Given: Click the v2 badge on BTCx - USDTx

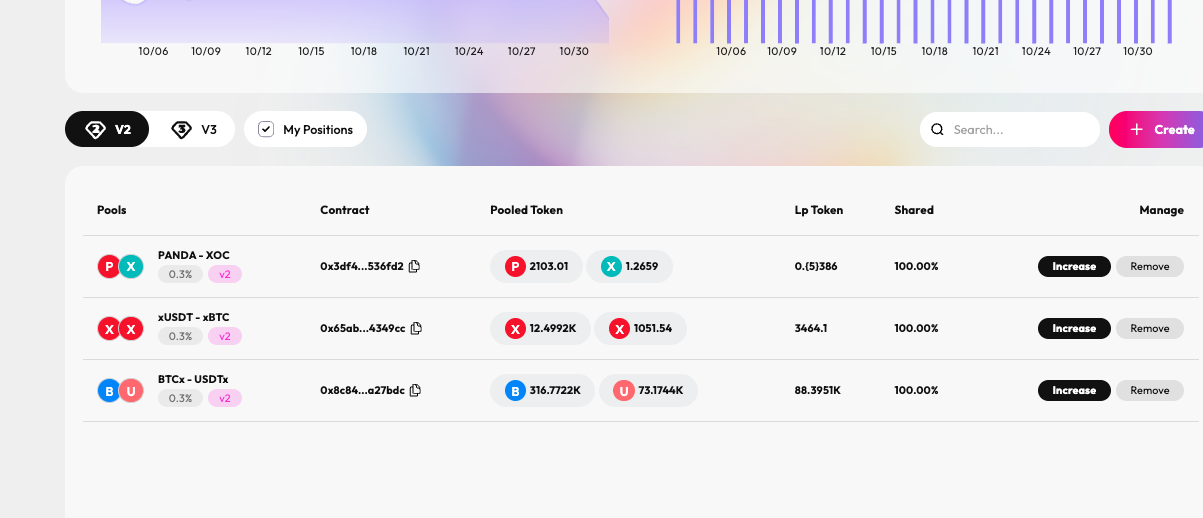Looking at the screenshot, I should coord(225,398).
